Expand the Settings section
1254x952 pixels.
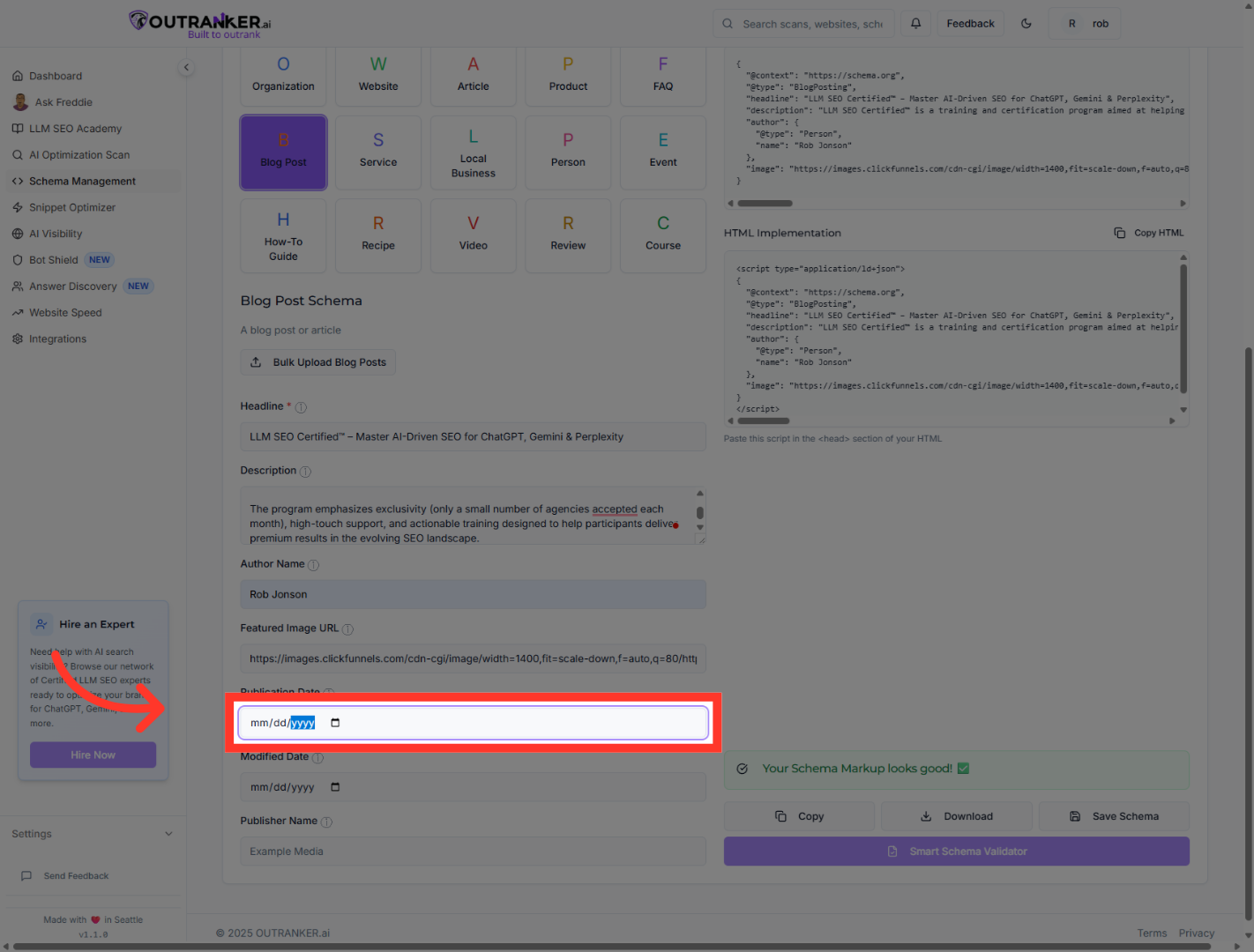click(x=93, y=834)
